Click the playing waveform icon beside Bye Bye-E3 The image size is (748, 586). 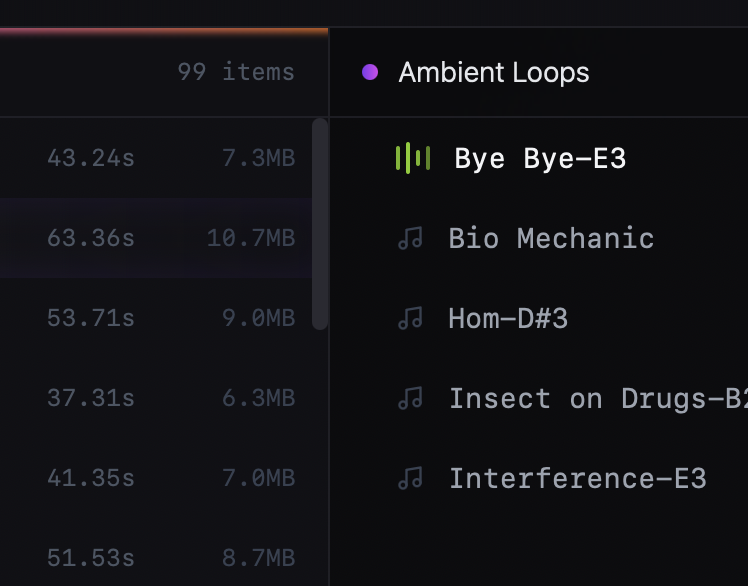pos(413,158)
